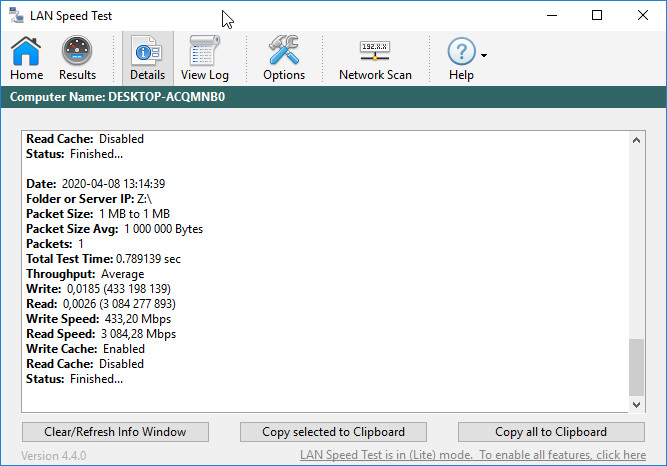The height and width of the screenshot is (466, 667).
Task: Open Options with hammer and wrench icon
Action: click(x=284, y=58)
